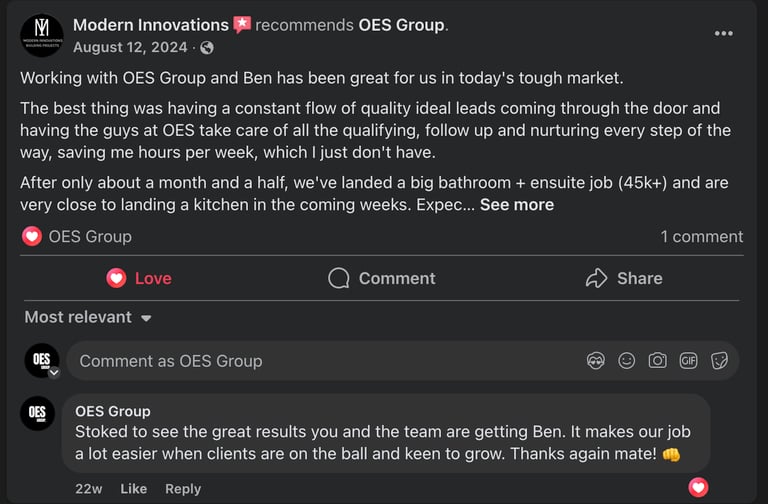This screenshot has width=768, height=504.
Task: Click the heart reaction on the OES comment
Action: tap(698, 488)
